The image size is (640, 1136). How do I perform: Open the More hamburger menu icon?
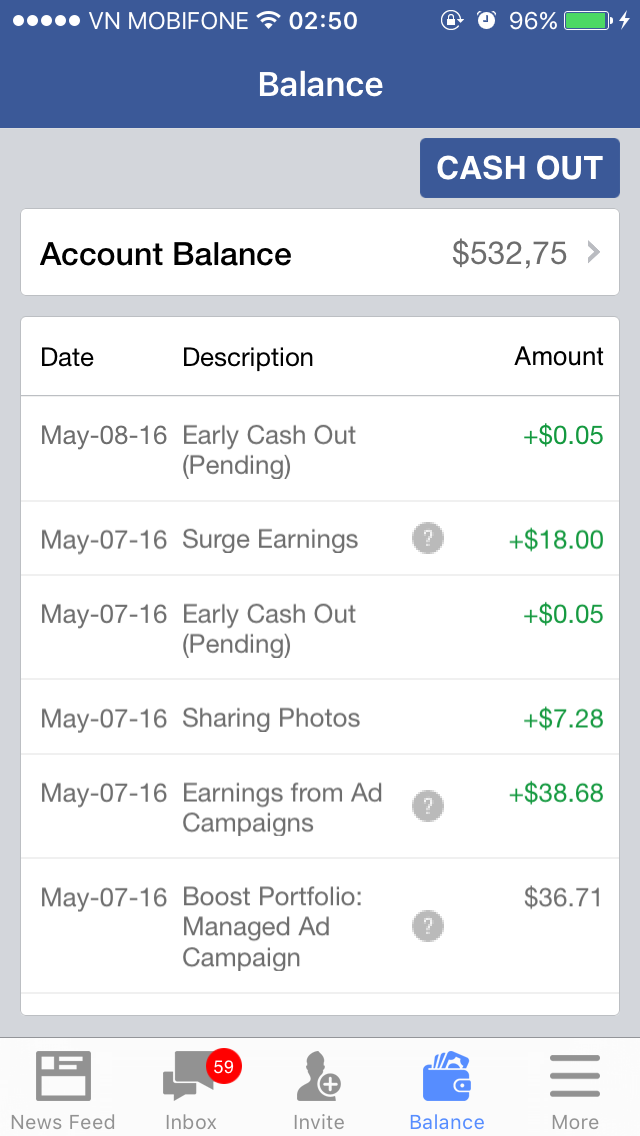click(575, 1077)
